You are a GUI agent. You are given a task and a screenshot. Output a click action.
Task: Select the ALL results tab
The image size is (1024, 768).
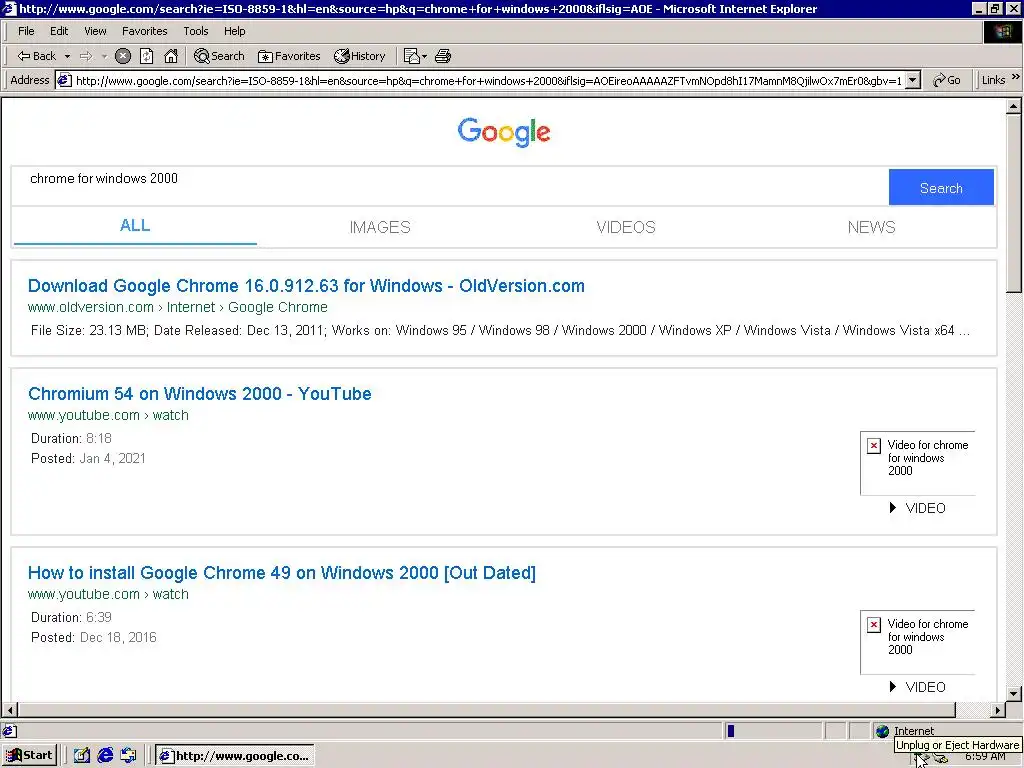pos(135,226)
